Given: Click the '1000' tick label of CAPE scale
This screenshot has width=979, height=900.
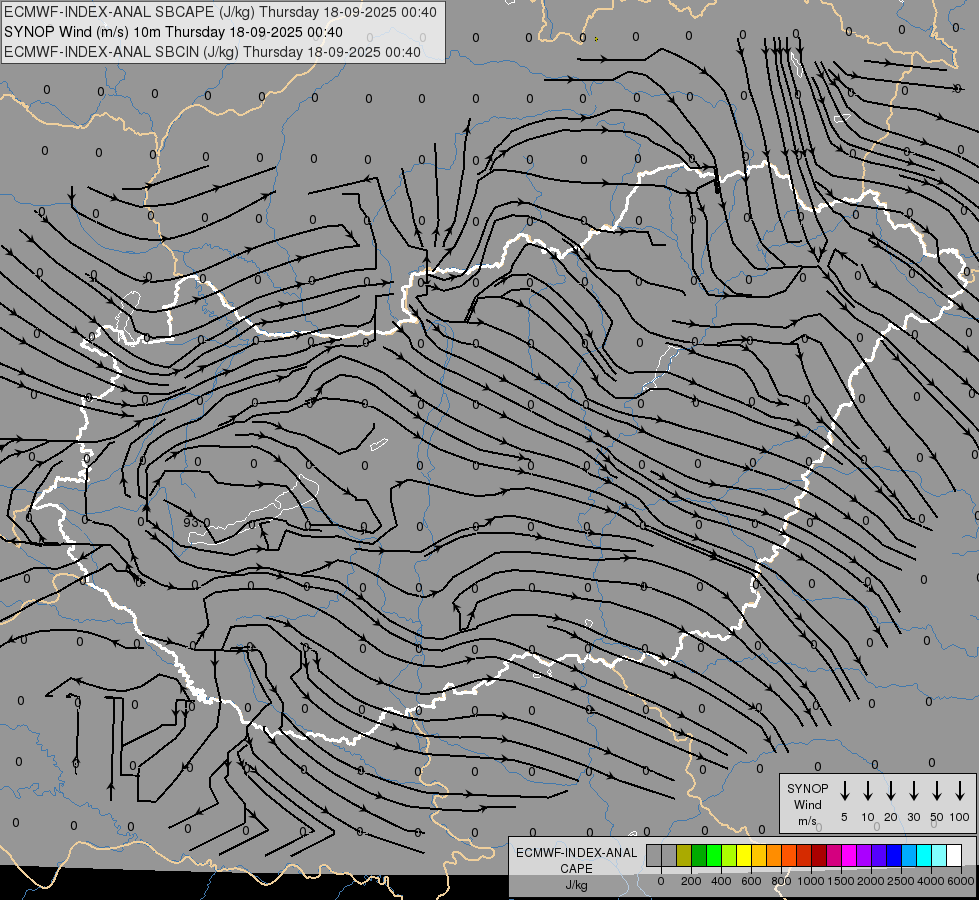Looking at the screenshot, I should click(x=810, y=881).
